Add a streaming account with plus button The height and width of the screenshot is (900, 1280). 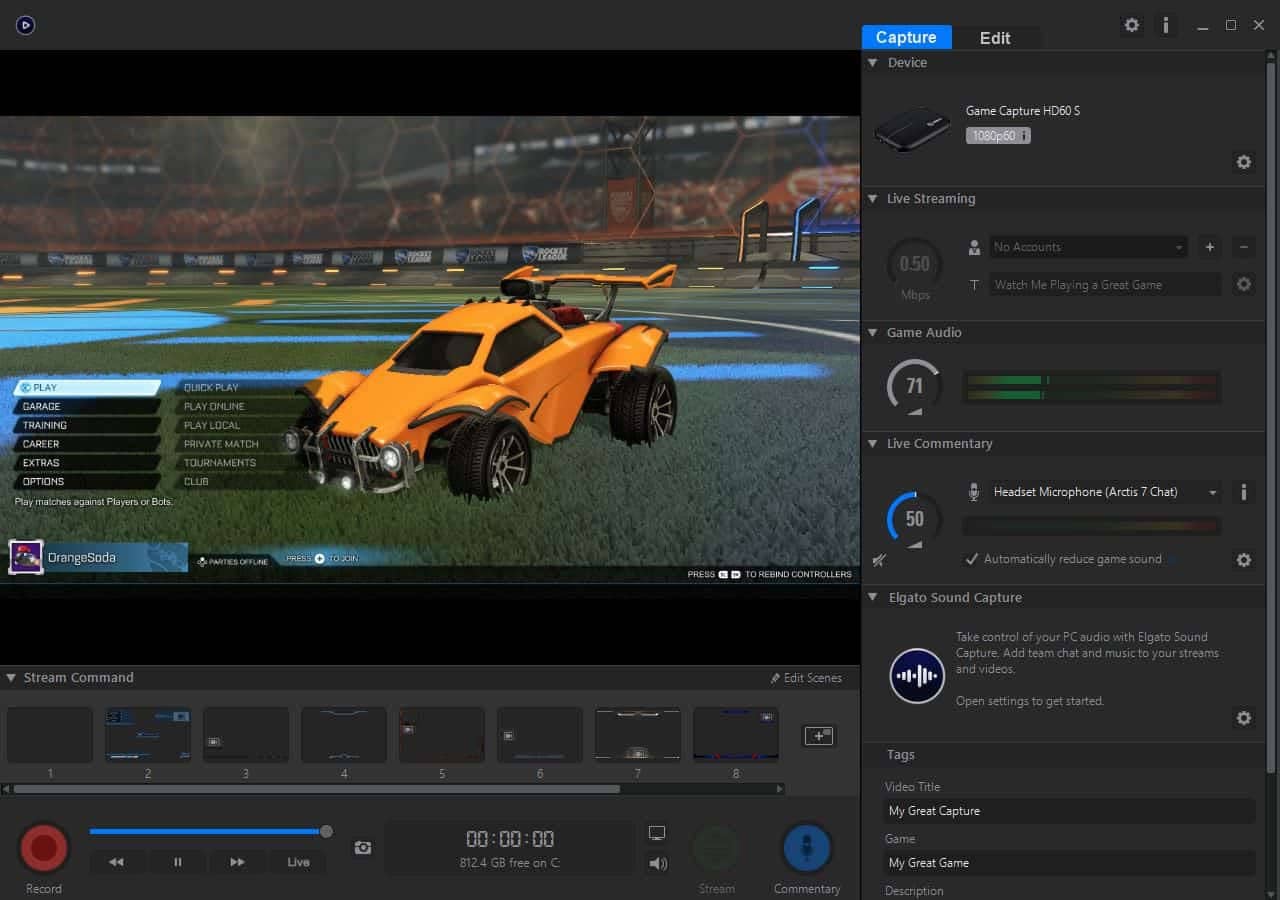(1210, 247)
